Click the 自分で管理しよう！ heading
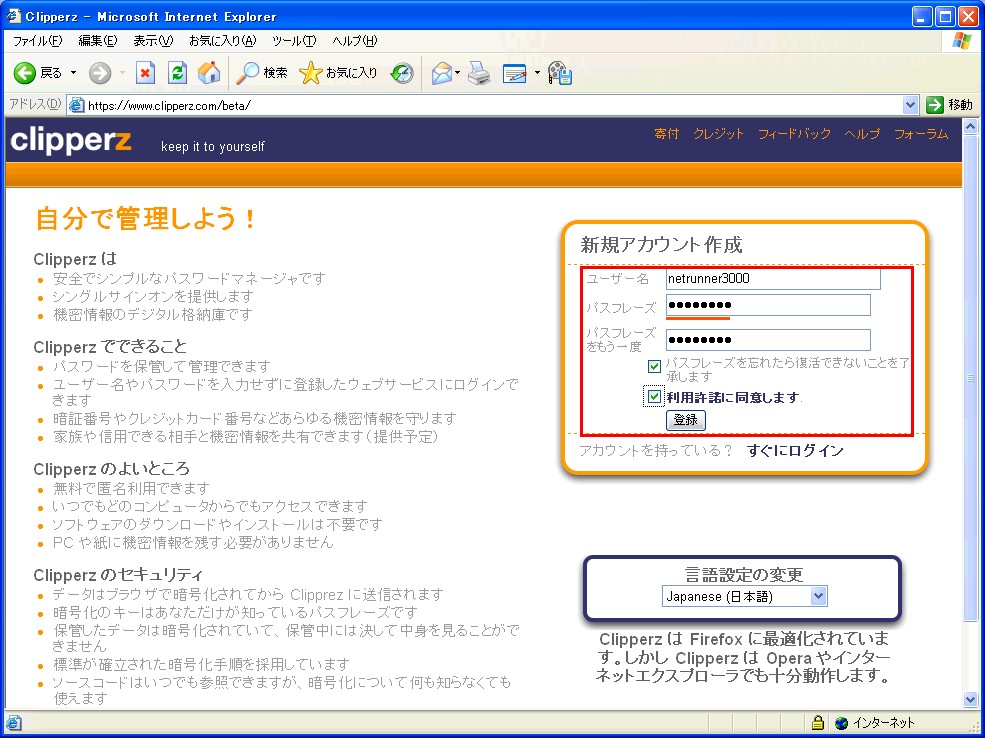The image size is (985, 738). click(x=146, y=219)
